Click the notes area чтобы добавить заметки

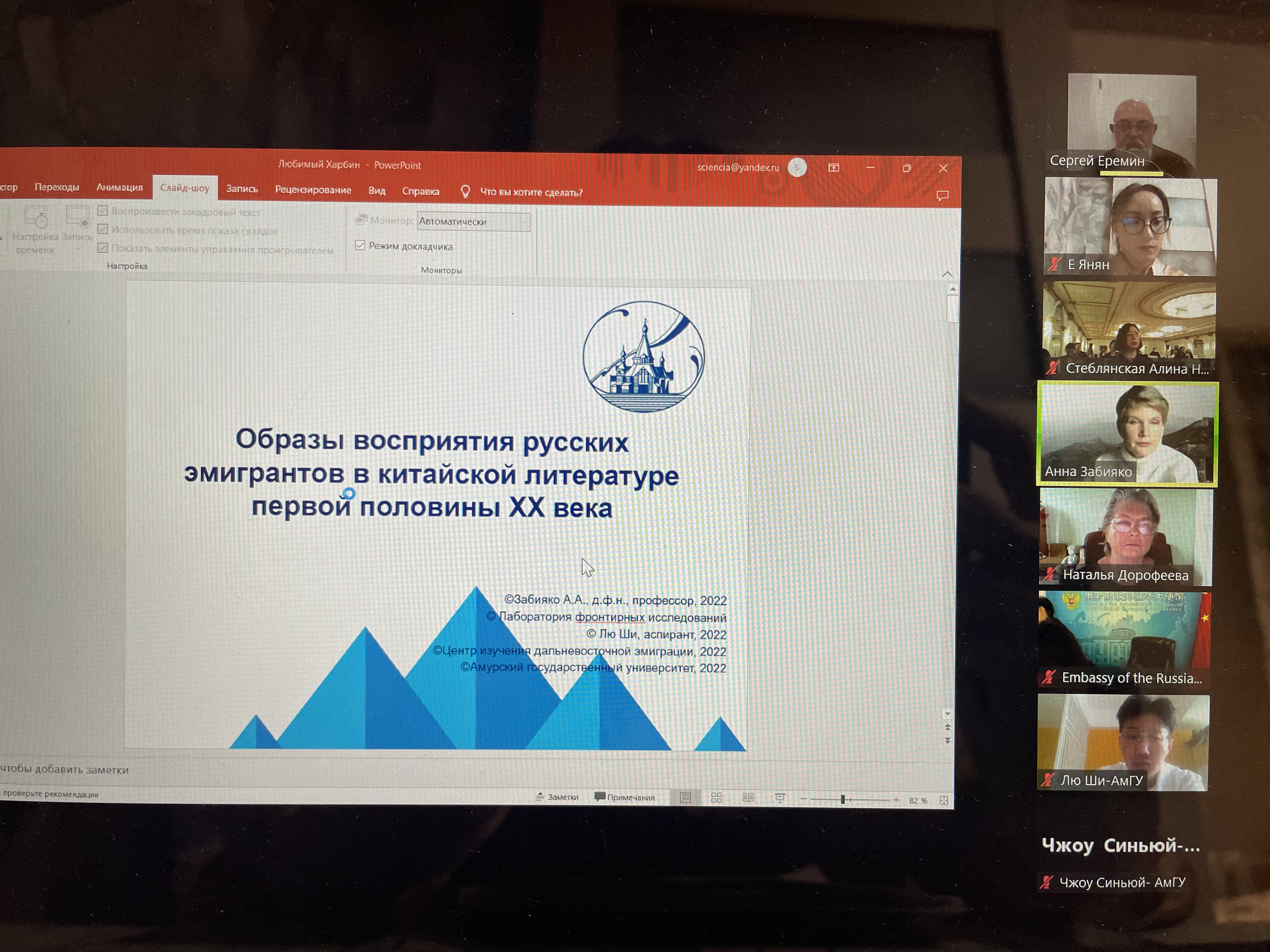[x=64, y=769]
